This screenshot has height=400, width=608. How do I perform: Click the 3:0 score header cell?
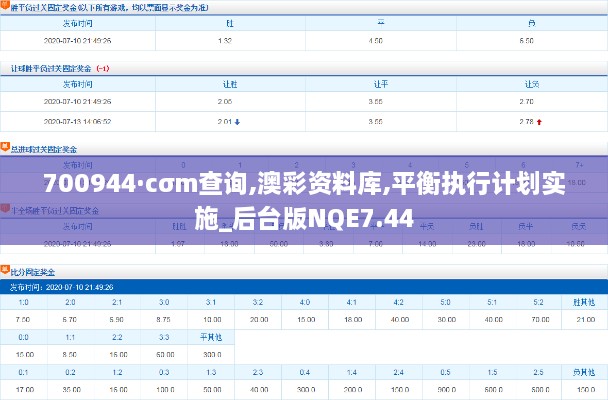coord(164,302)
